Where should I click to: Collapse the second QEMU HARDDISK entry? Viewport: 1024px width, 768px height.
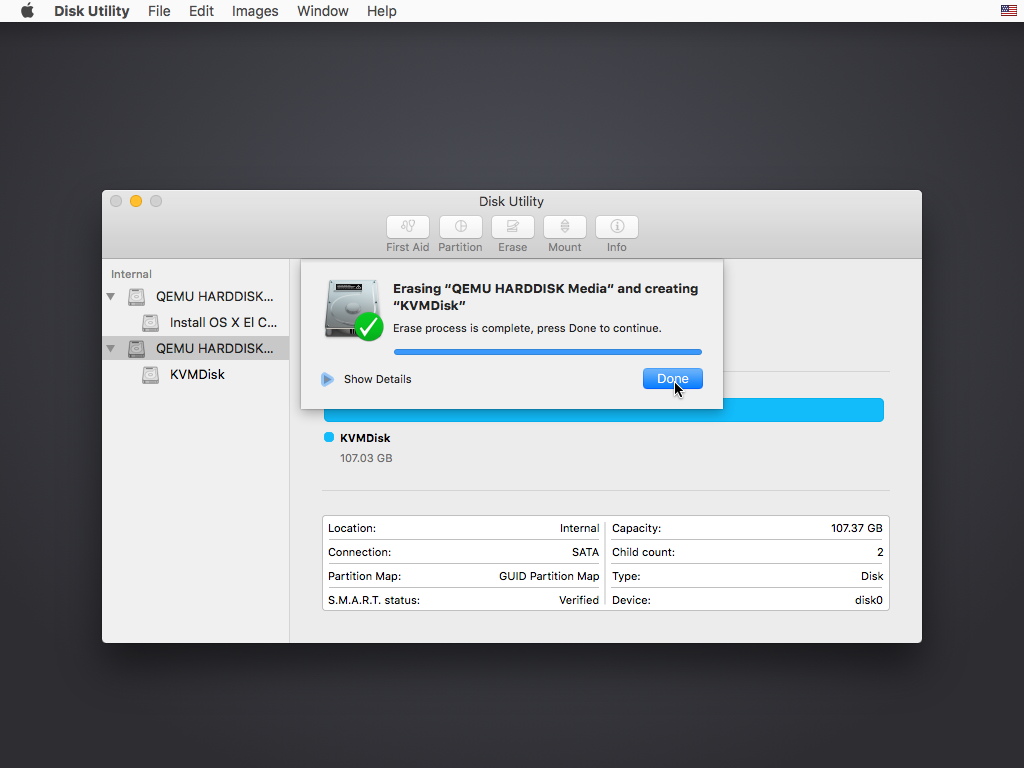(x=111, y=348)
